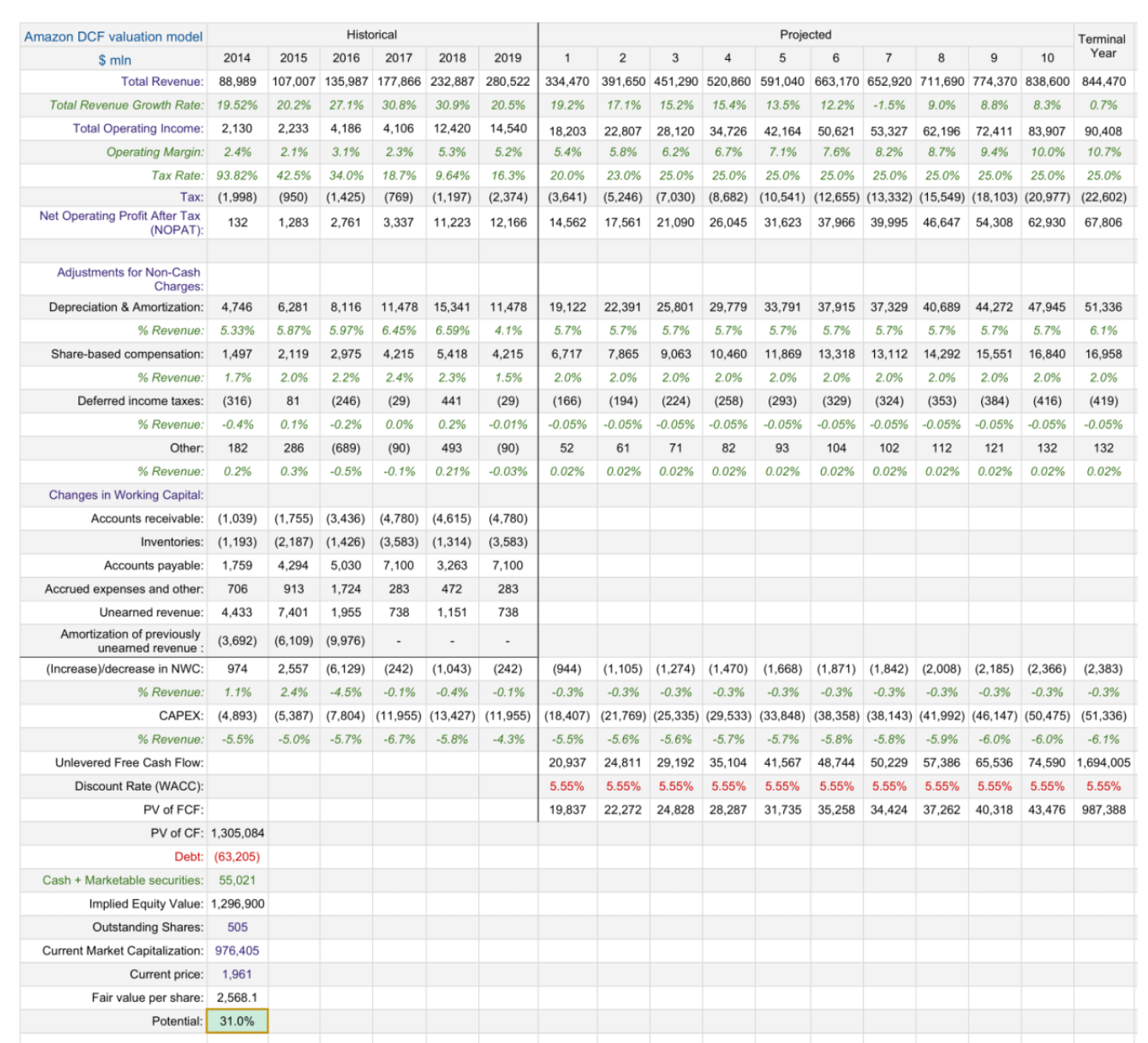This screenshot has width=1148, height=1043.
Task: Select the 2017 year column header
Action: [399, 58]
